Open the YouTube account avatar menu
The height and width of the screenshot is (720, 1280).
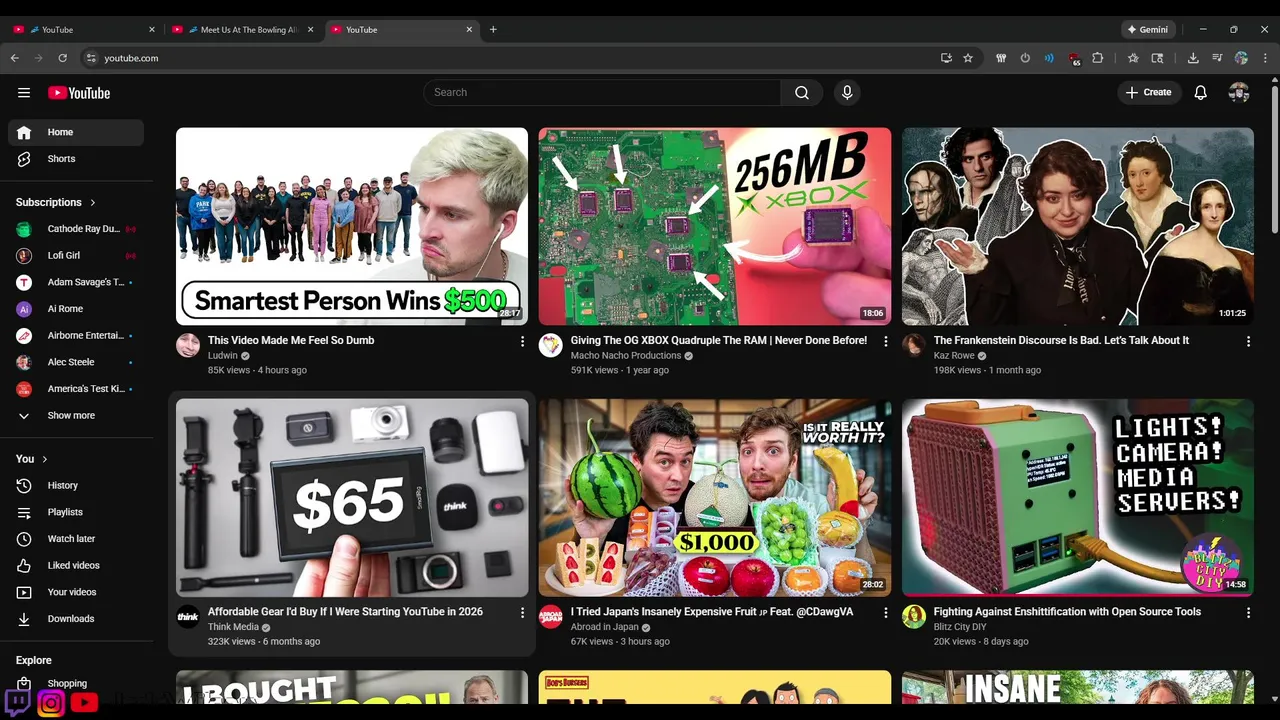tap(1239, 93)
